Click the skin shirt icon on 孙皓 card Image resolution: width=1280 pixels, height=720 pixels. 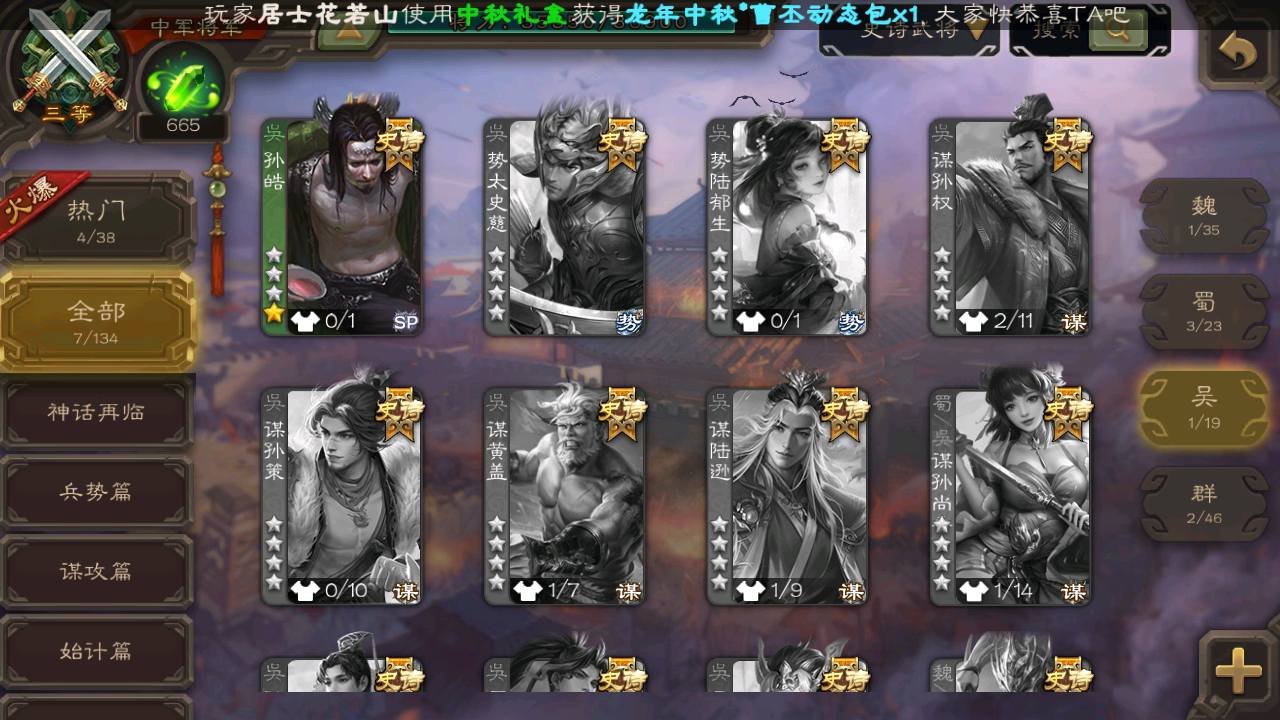click(x=303, y=322)
